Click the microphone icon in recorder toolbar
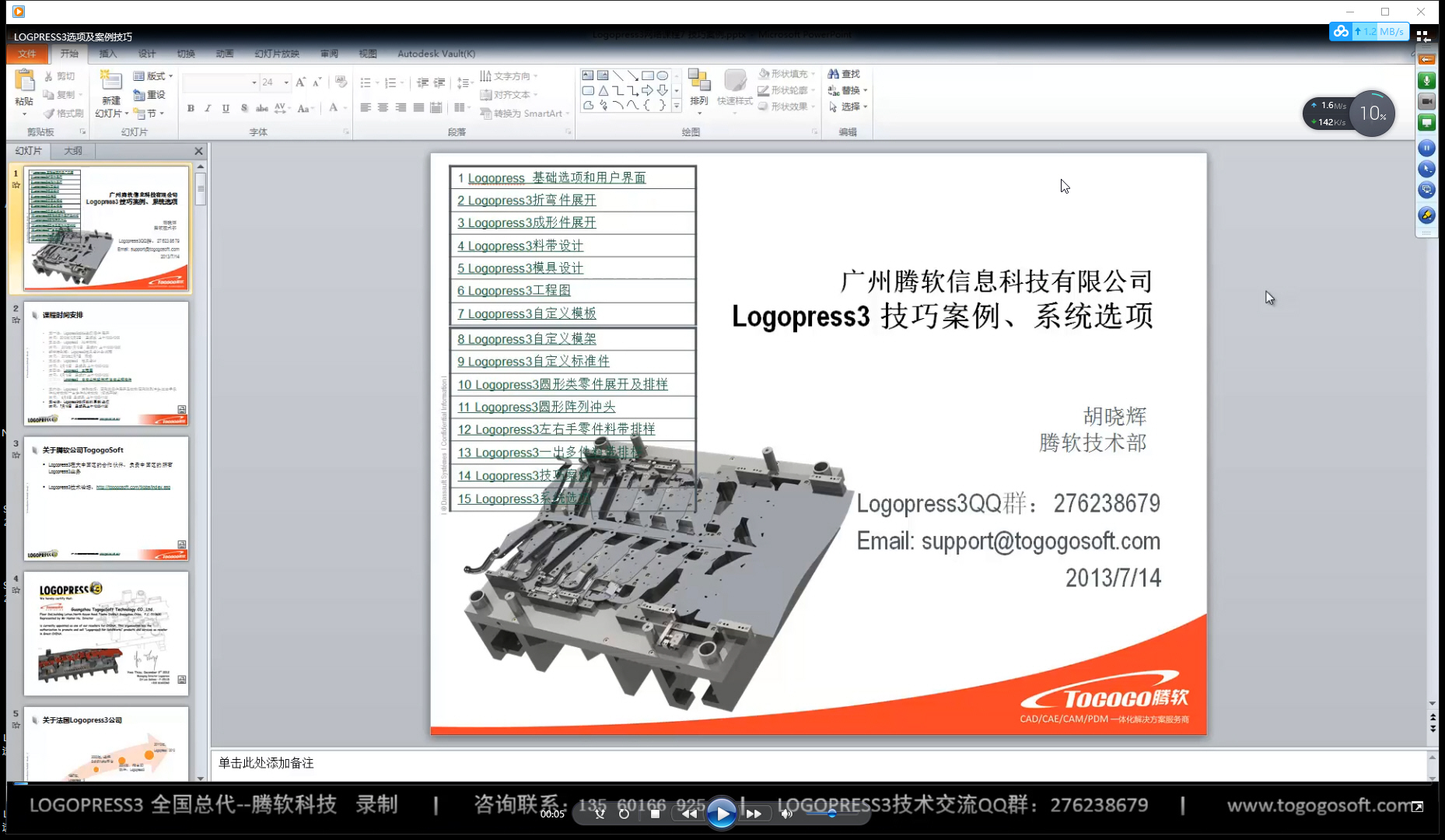 tap(1426, 80)
